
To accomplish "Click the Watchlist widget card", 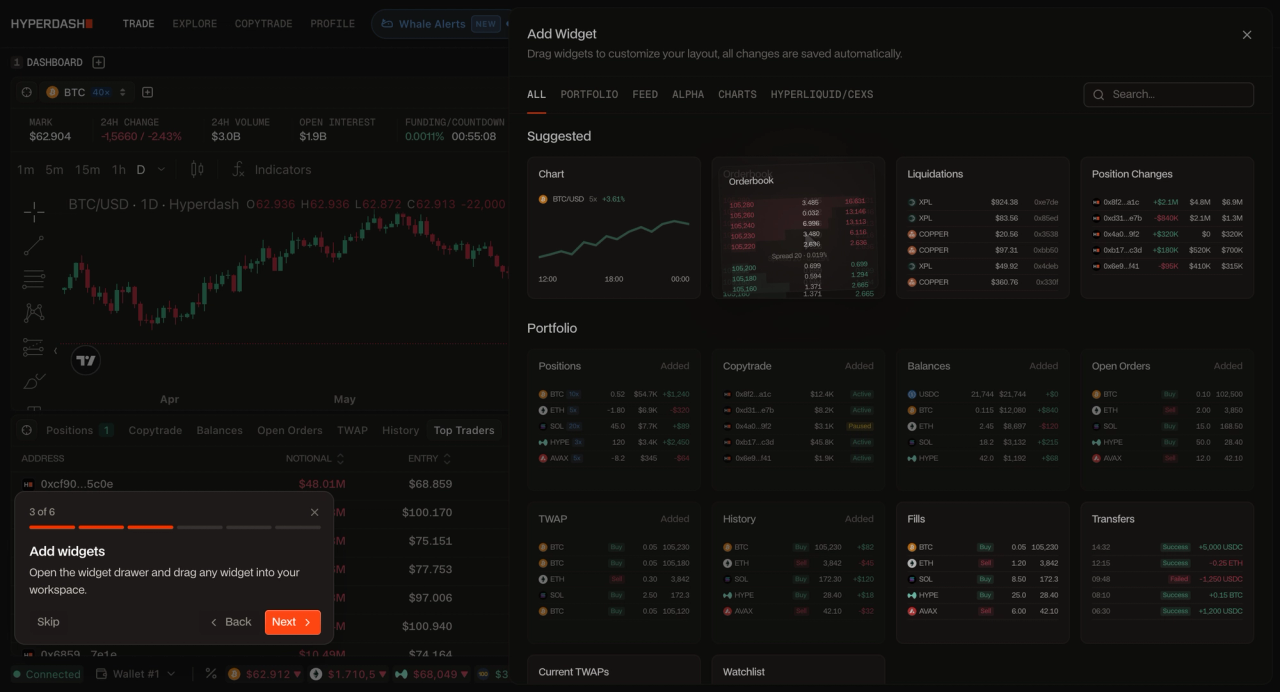I will point(798,672).
